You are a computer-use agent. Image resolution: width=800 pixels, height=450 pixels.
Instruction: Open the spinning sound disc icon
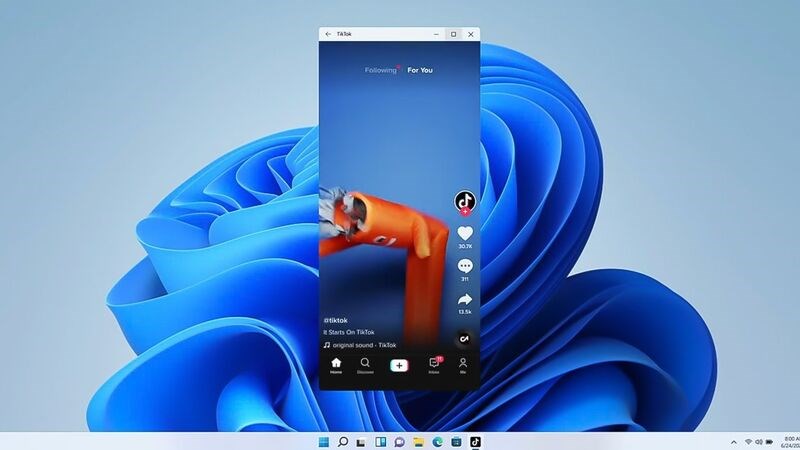(464, 339)
